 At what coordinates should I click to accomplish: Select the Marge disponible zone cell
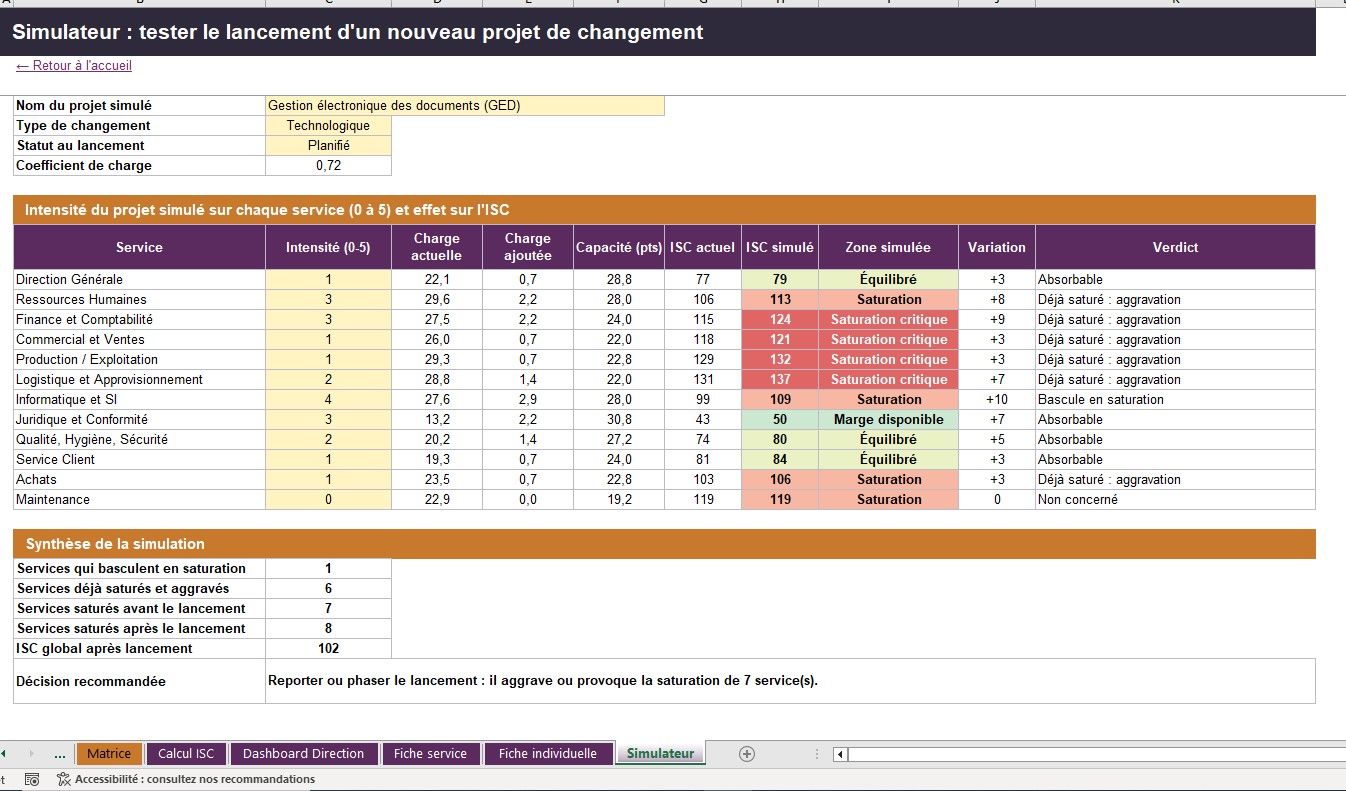point(888,420)
